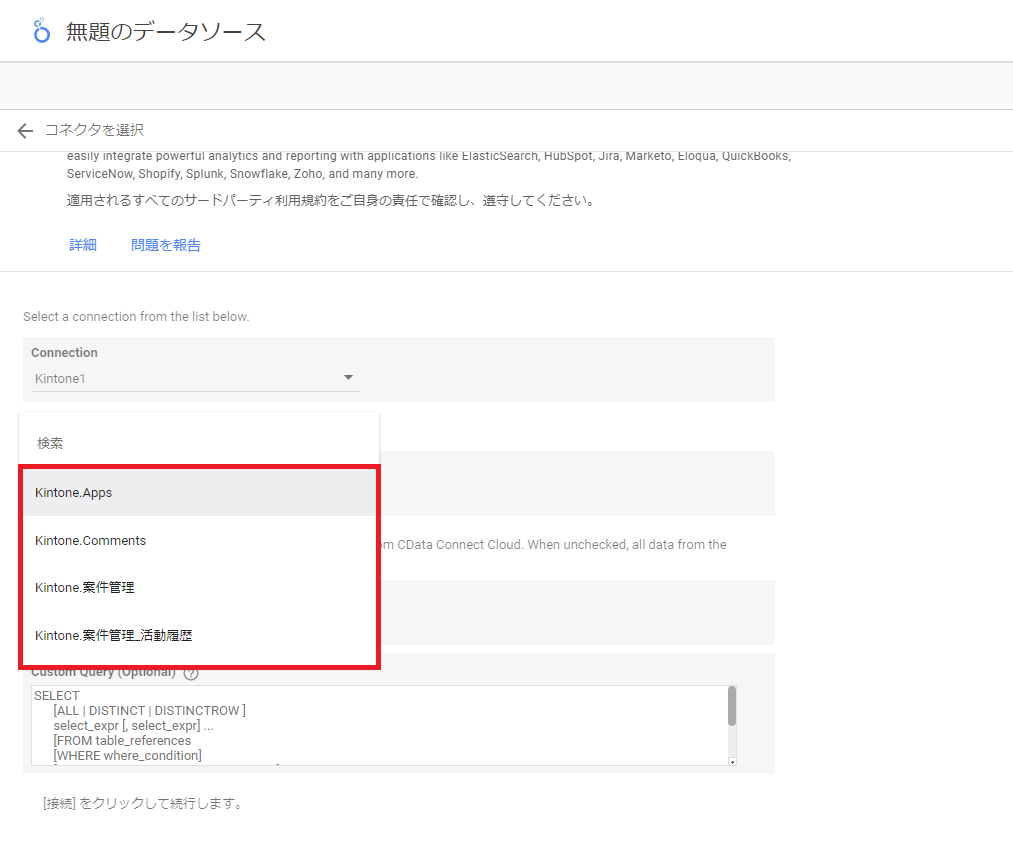Select Kintone.Apps from the list
Screen dimensions: 1013x851
(x=199, y=492)
